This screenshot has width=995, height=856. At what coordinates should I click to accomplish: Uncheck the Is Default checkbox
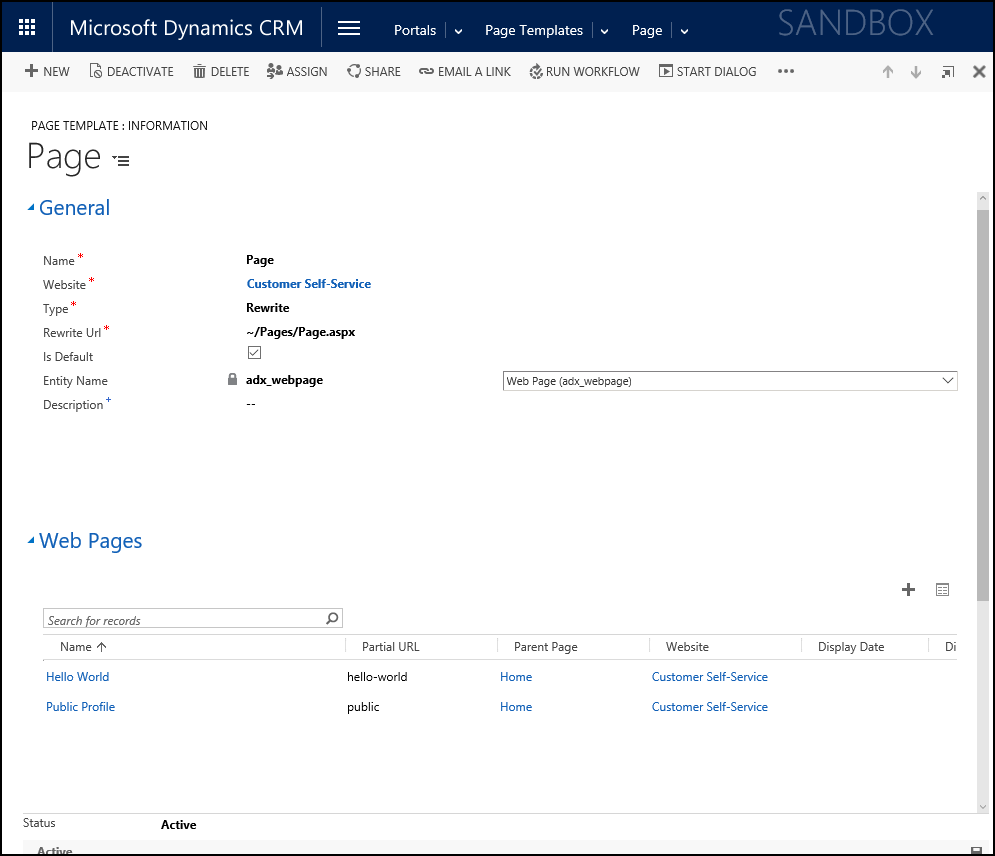(x=254, y=352)
